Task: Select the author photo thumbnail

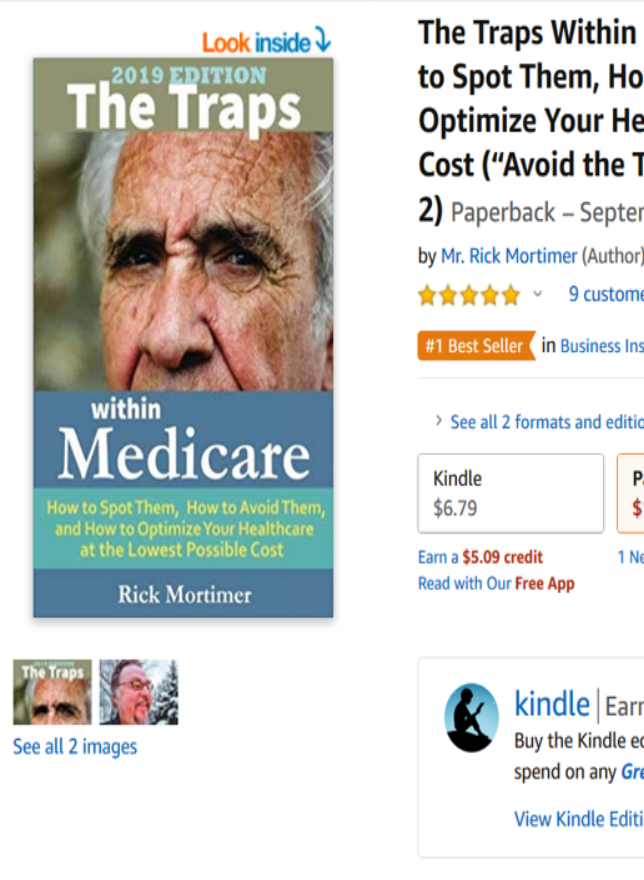Action: point(139,692)
